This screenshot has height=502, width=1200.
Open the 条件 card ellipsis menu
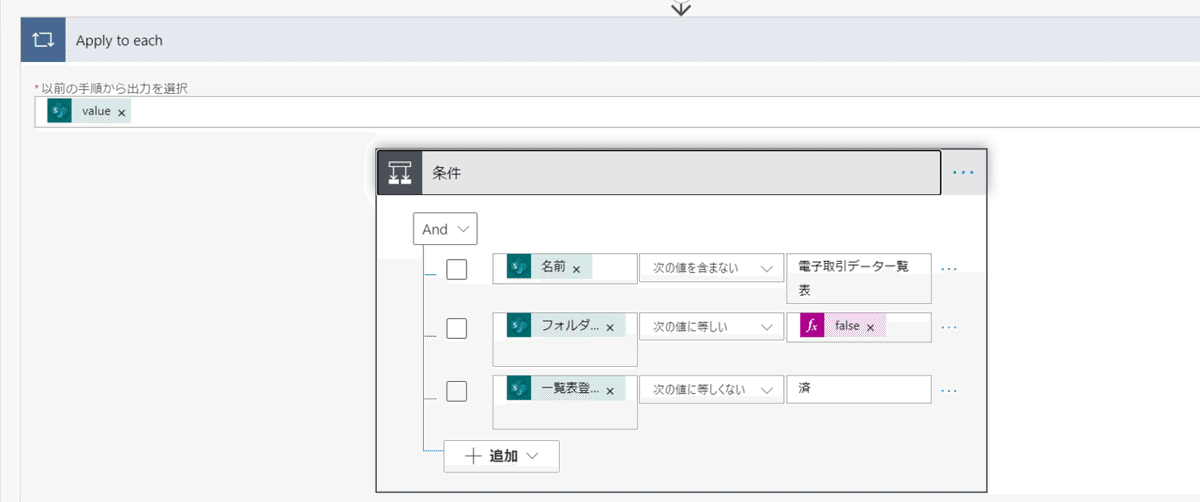(x=963, y=173)
